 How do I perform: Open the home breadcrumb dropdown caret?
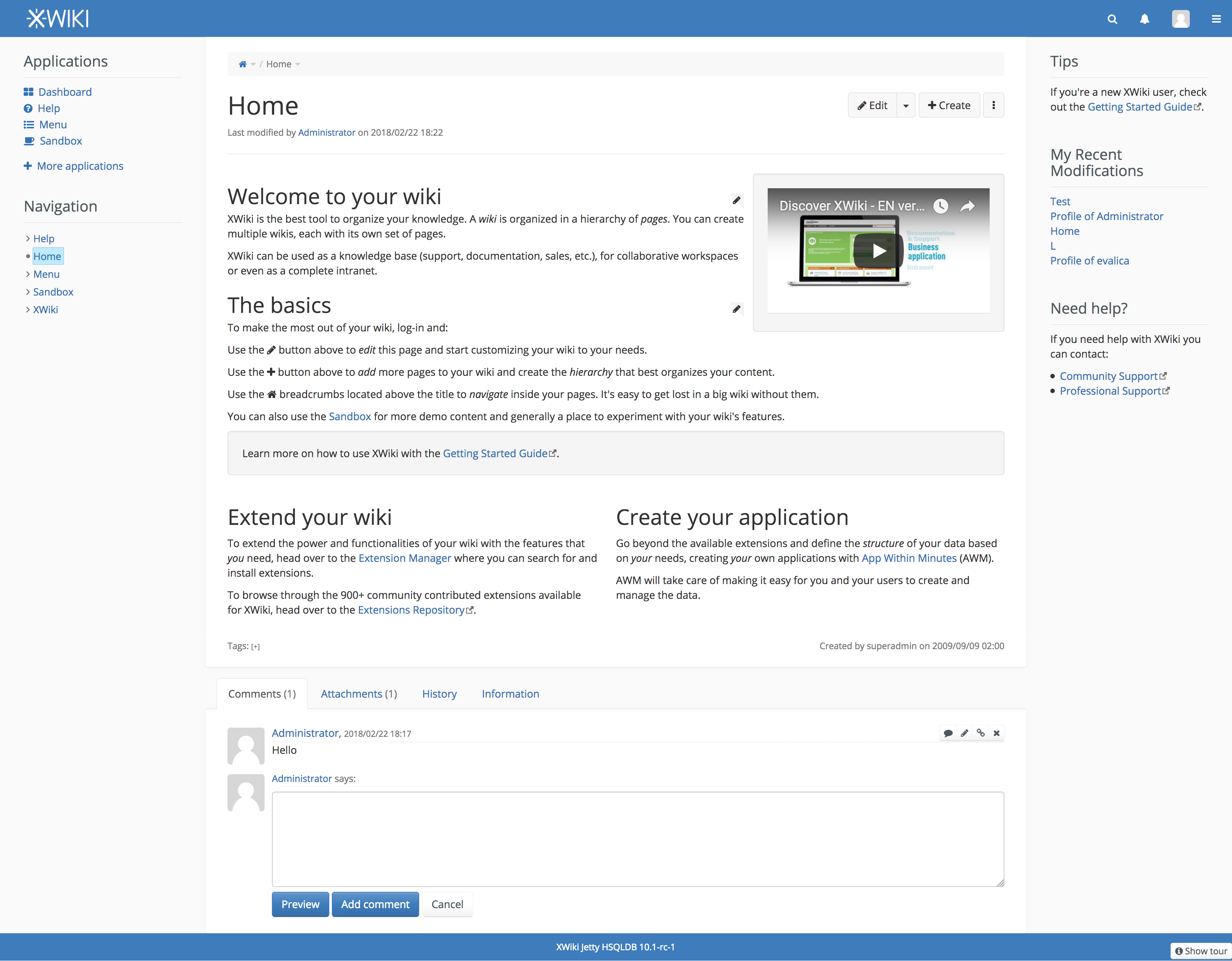tap(253, 65)
